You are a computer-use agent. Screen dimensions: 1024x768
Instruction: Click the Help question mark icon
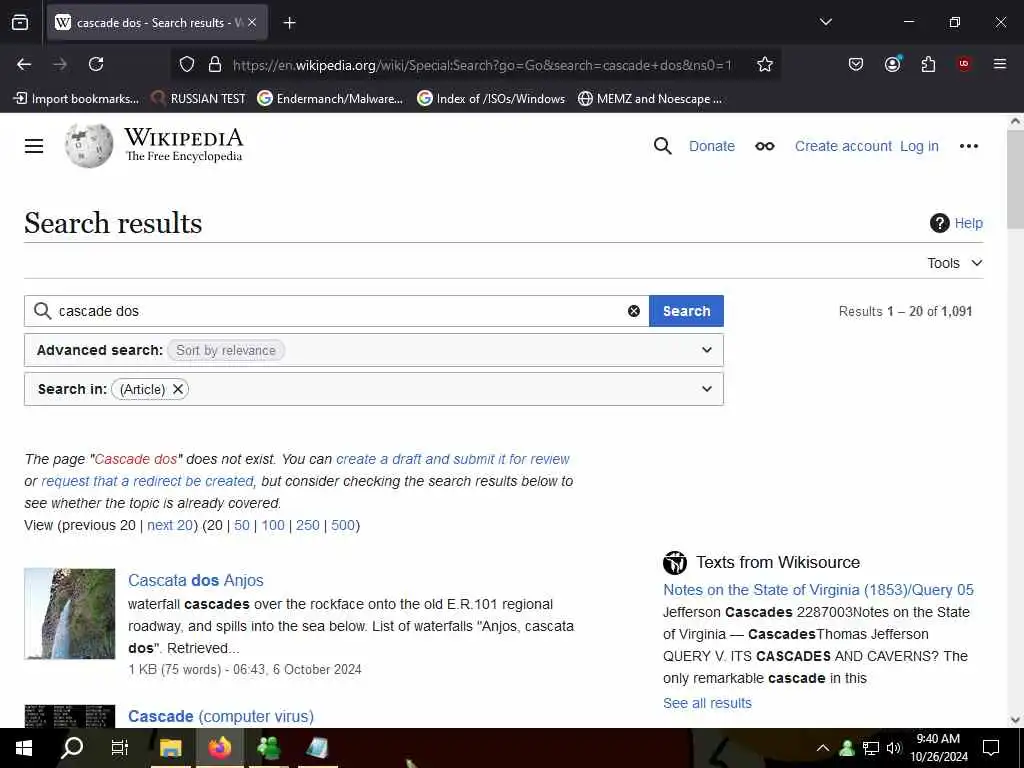tap(939, 223)
